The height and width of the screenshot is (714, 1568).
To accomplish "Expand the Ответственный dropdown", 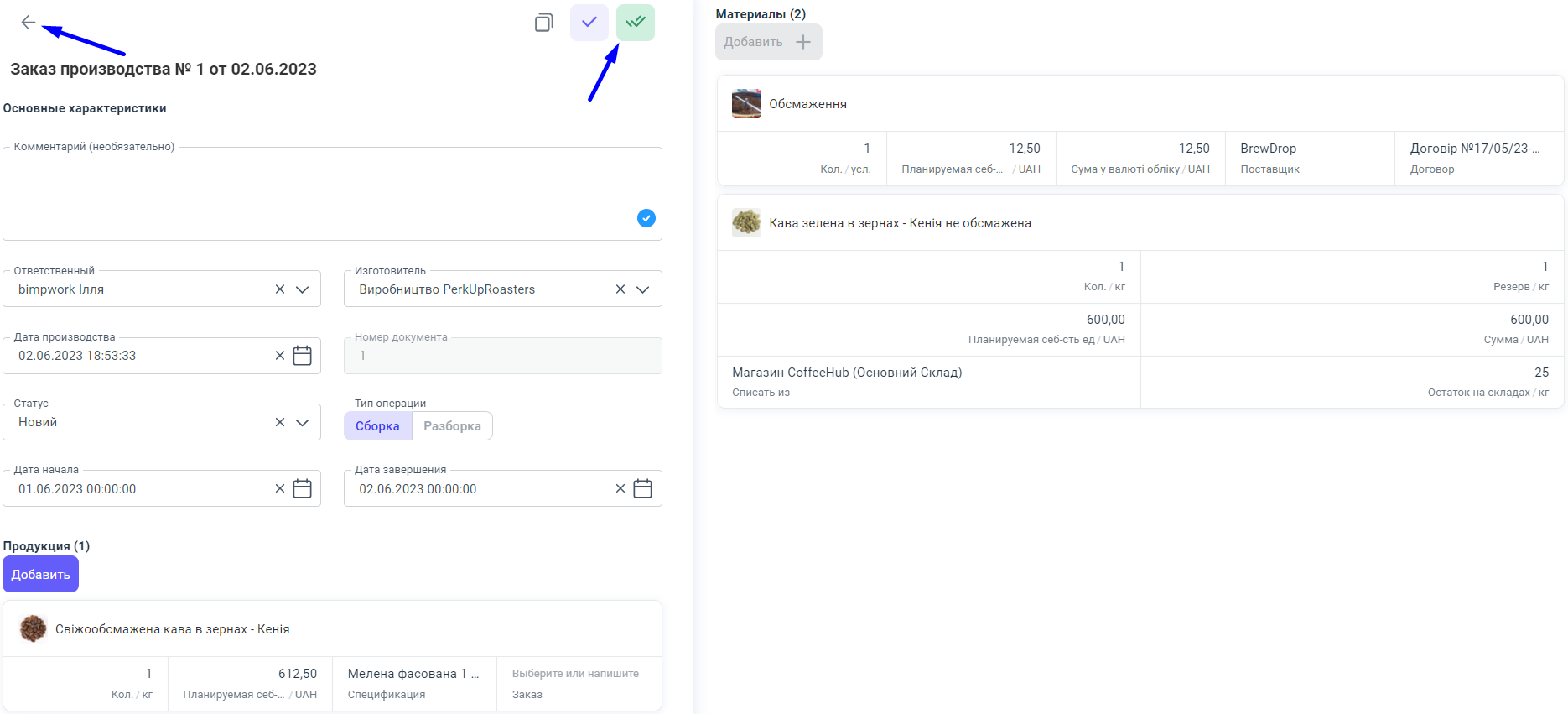I will 303,289.
